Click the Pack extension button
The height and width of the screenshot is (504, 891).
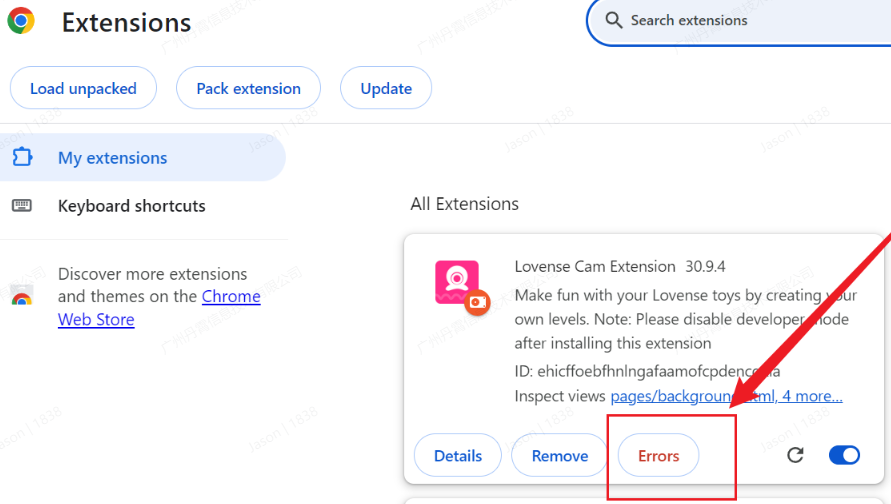[248, 88]
